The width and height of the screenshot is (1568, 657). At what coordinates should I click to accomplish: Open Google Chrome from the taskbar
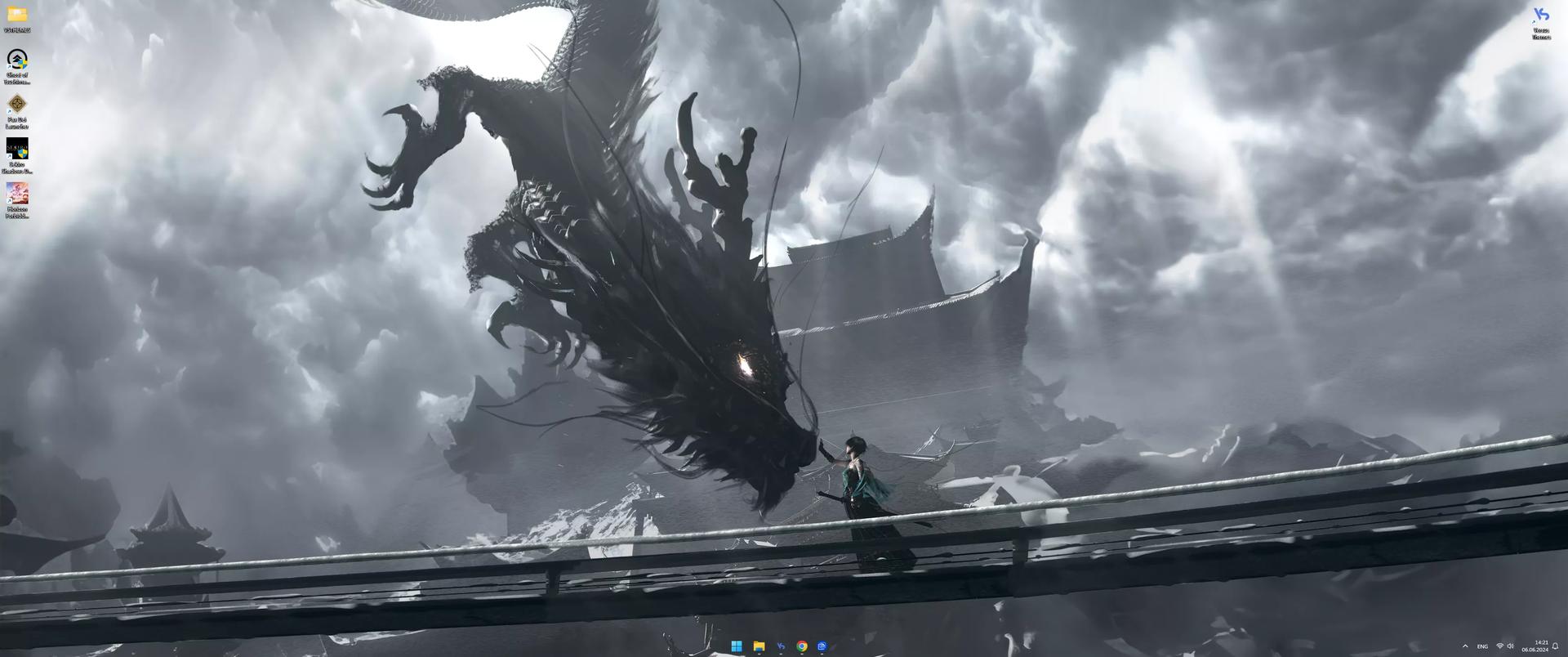(x=802, y=646)
